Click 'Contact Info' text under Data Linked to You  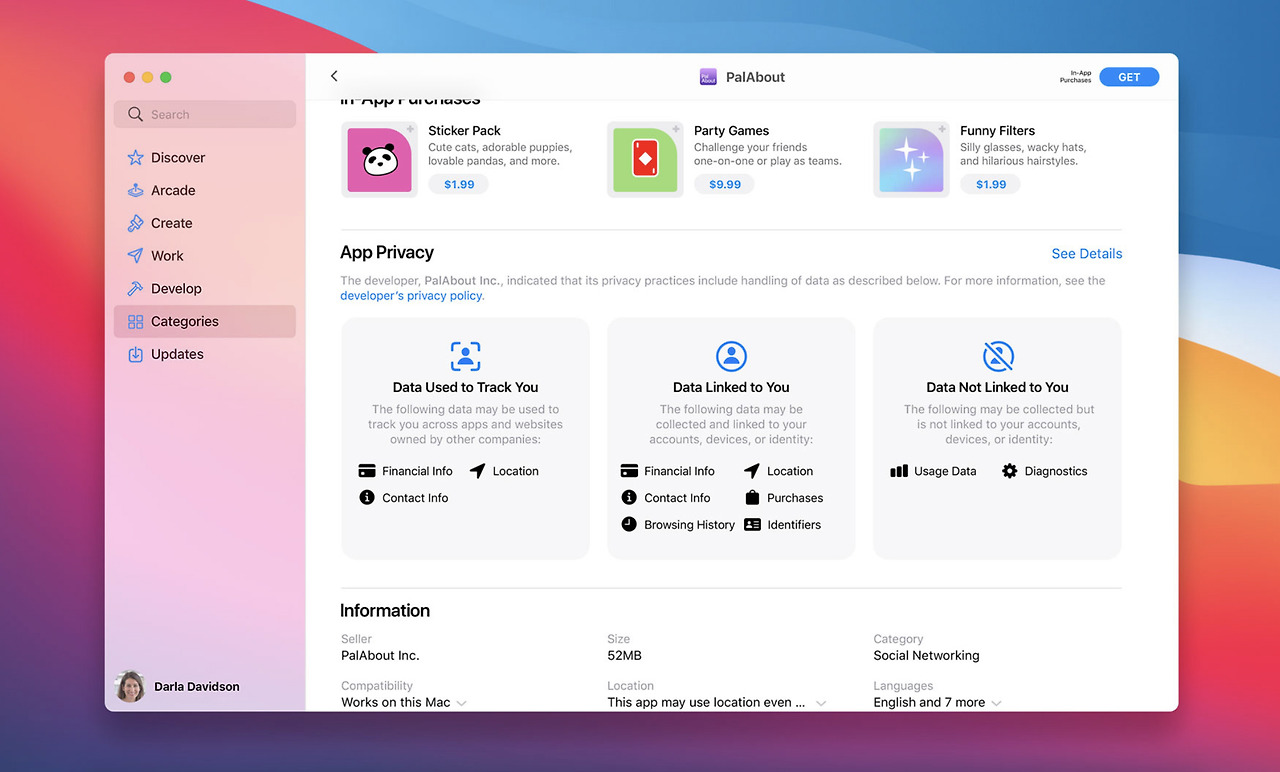click(678, 498)
